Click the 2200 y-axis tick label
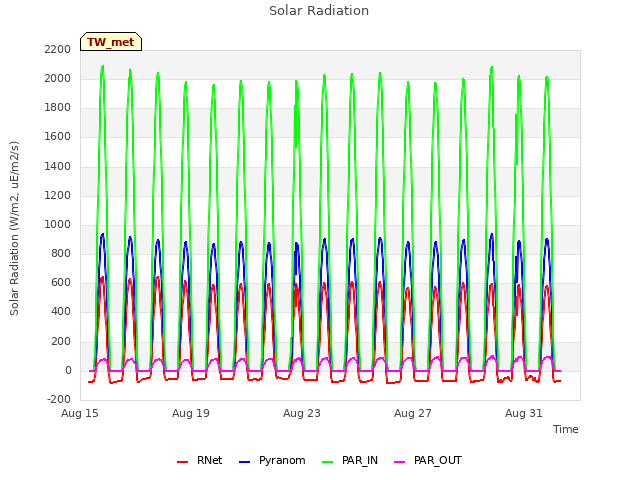The width and height of the screenshot is (640, 480). [x=58, y=49]
